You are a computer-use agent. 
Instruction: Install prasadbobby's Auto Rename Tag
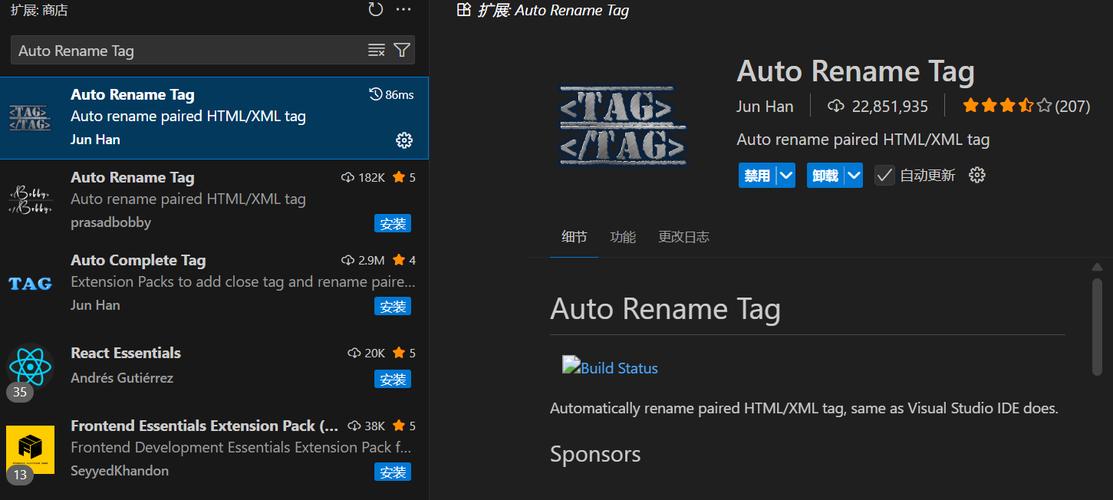[393, 224]
